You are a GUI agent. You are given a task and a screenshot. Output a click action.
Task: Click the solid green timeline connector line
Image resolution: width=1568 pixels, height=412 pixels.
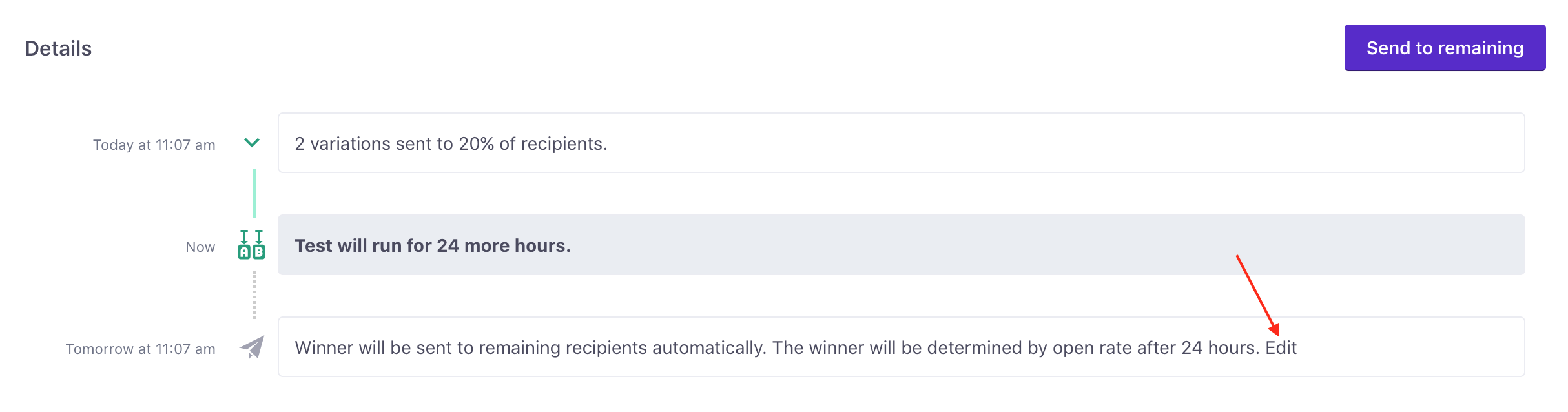[x=254, y=194]
